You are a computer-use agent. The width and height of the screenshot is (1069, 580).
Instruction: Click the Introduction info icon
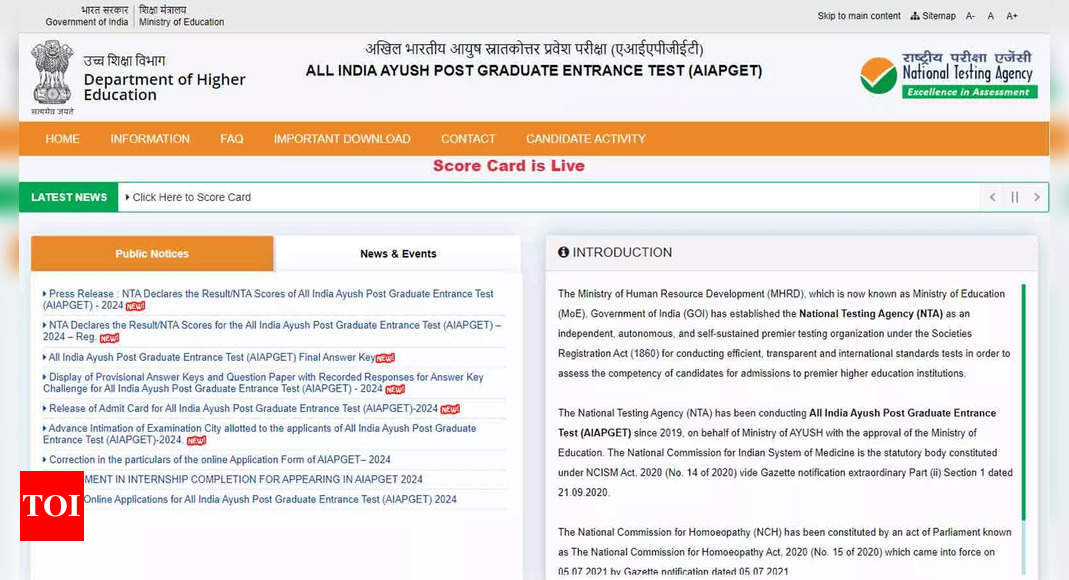(x=563, y=252)
